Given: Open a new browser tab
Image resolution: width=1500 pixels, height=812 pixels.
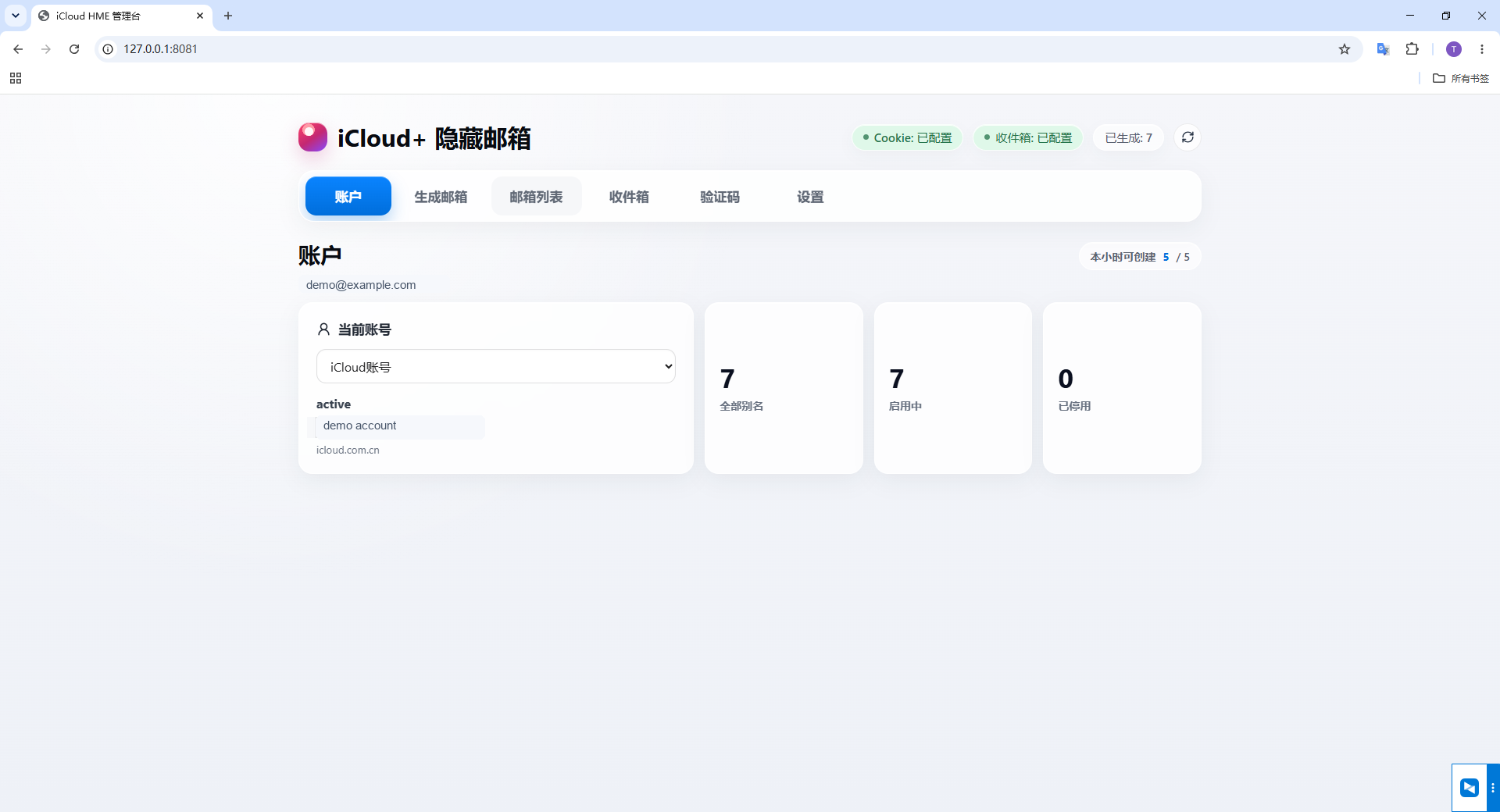Looking at the screenshot, I should [x=228, y=16].
